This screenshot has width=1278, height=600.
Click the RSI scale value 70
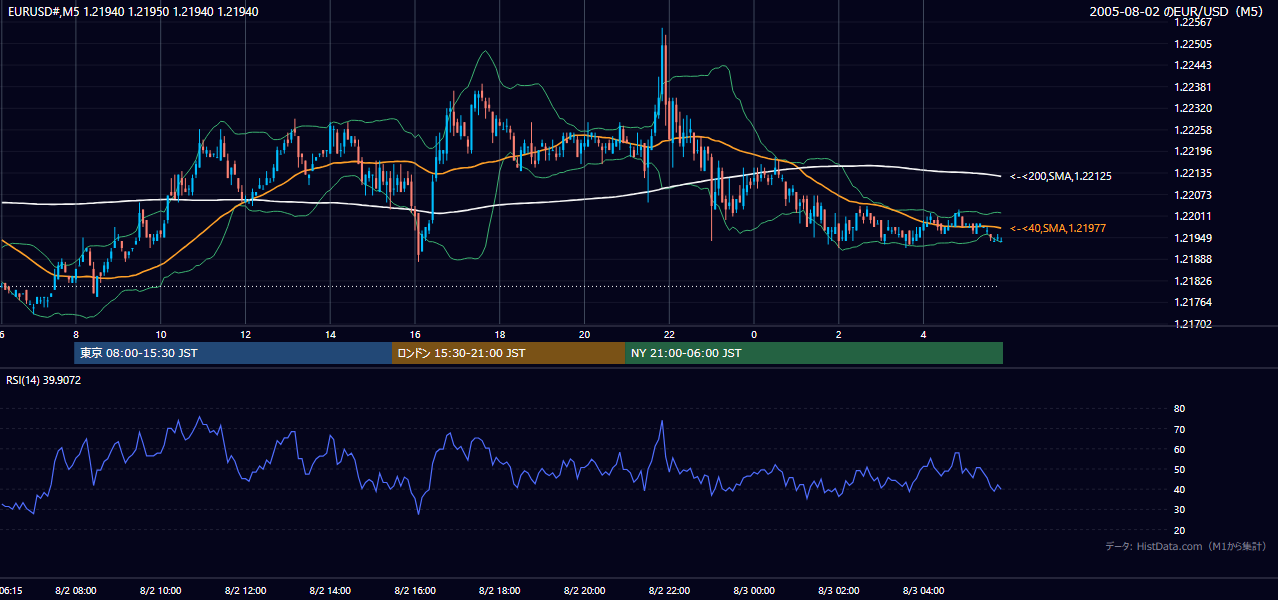[1179, 429]
